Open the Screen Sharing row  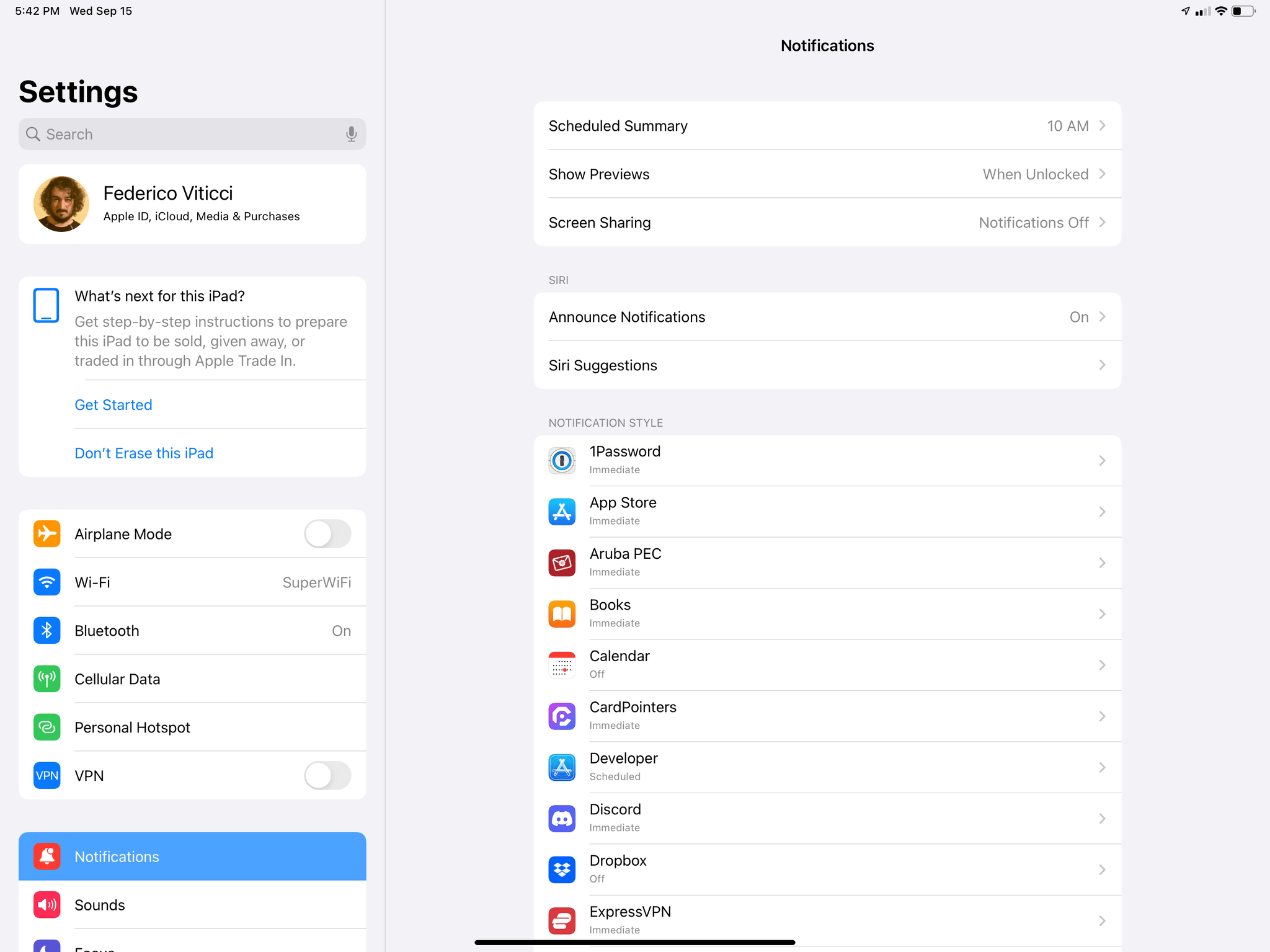pos(827,223)
